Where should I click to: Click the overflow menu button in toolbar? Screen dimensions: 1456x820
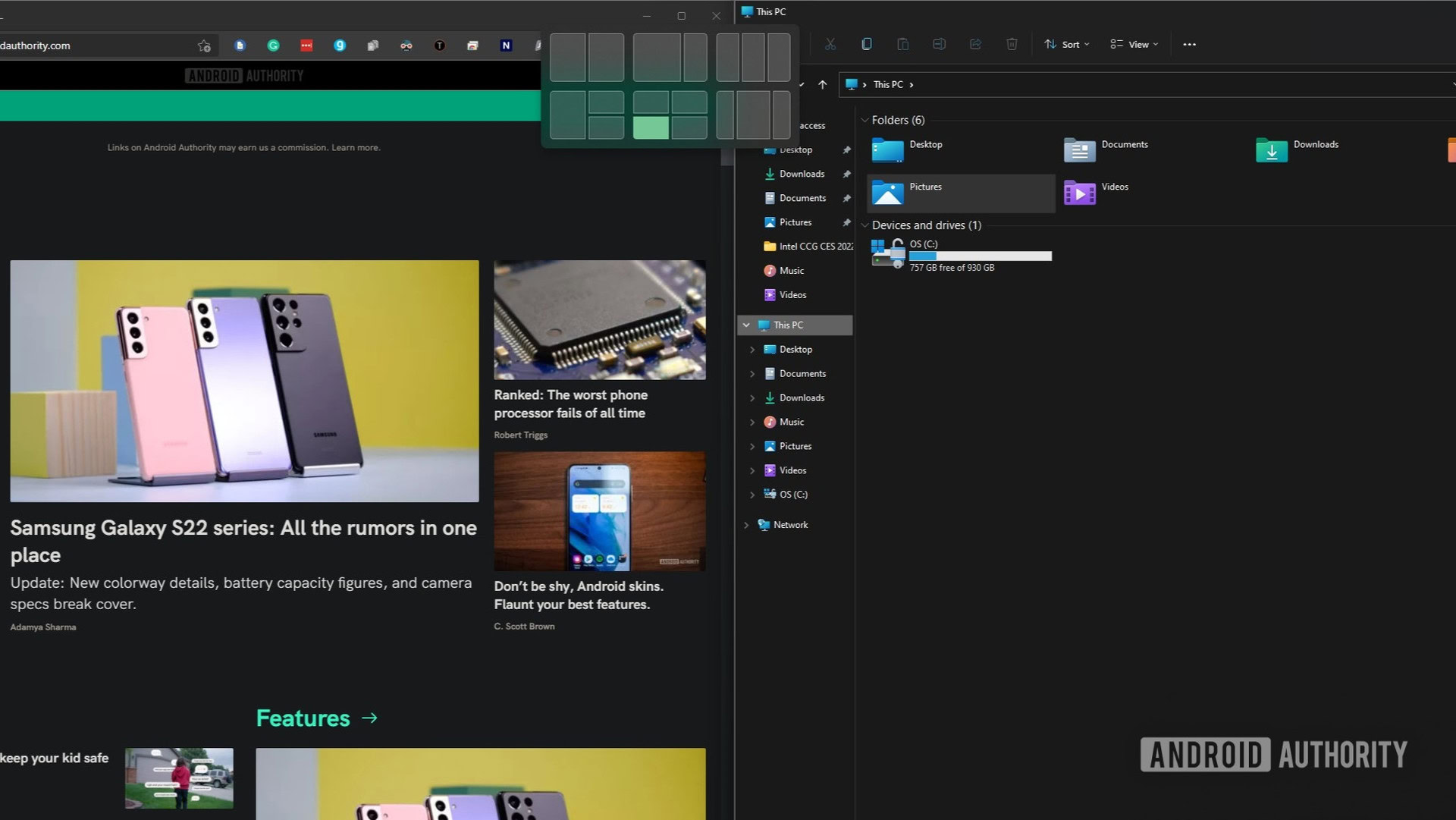point(1189,44)
